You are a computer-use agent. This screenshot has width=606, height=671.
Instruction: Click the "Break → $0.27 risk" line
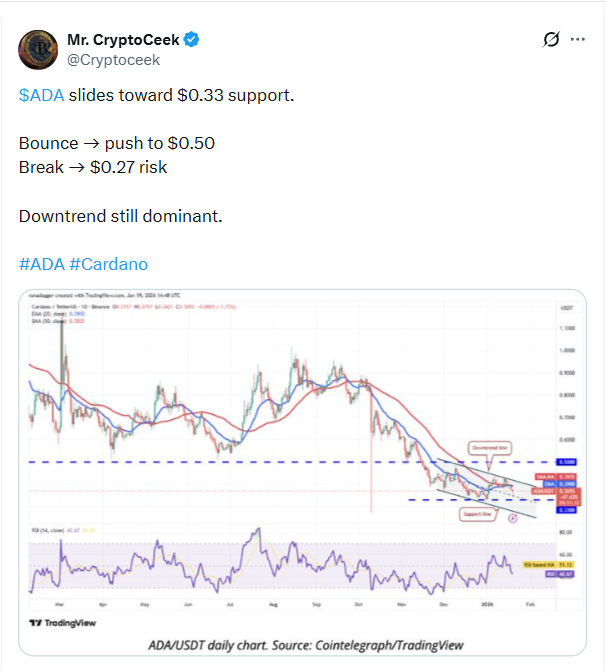[93, 166]
